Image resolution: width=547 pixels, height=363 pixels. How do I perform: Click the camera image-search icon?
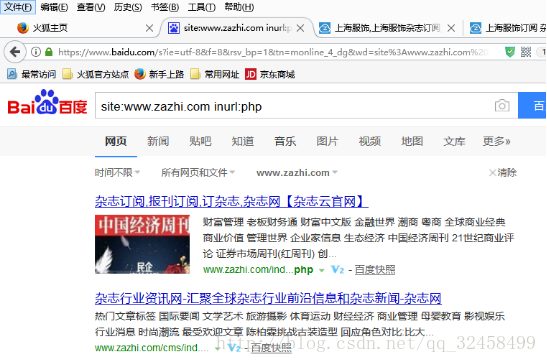[x=502, y=106]
